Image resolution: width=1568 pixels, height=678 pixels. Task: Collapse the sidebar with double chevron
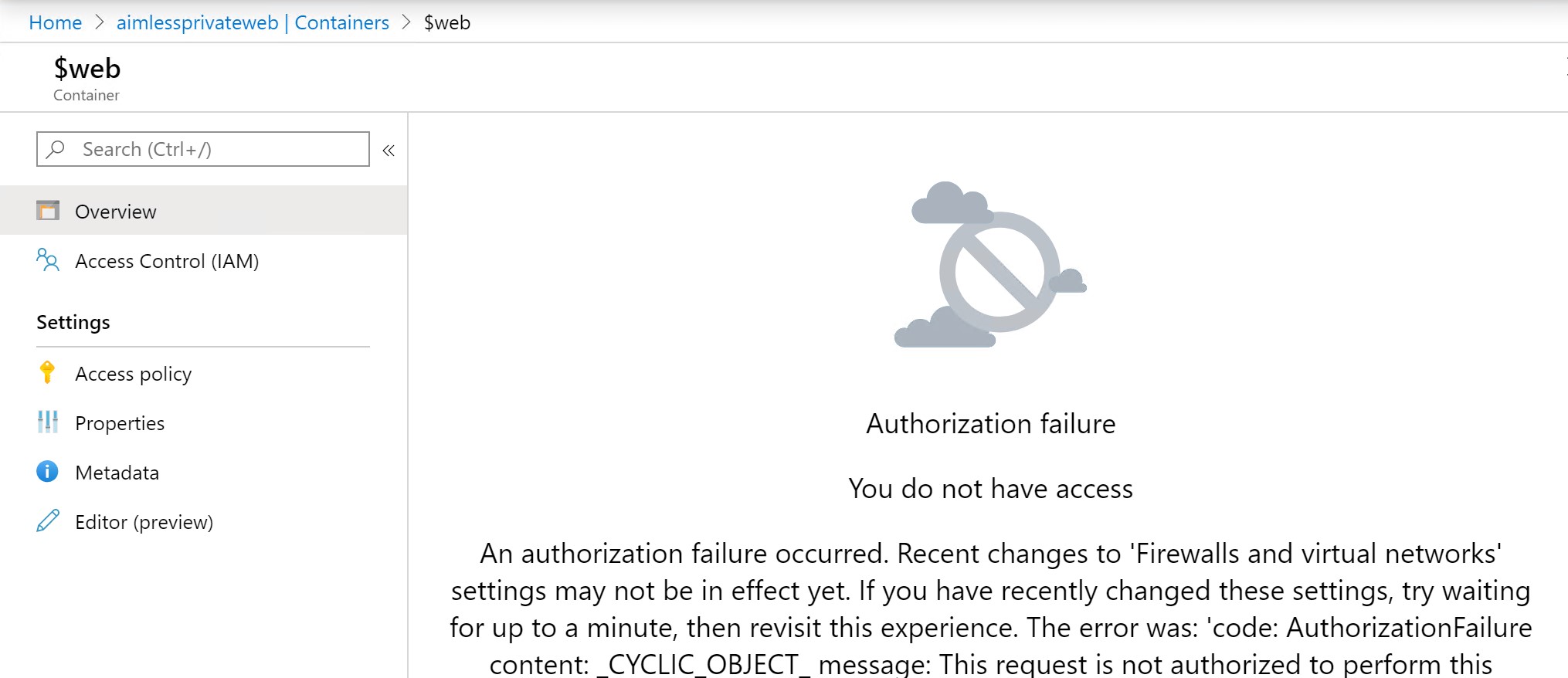389,151
